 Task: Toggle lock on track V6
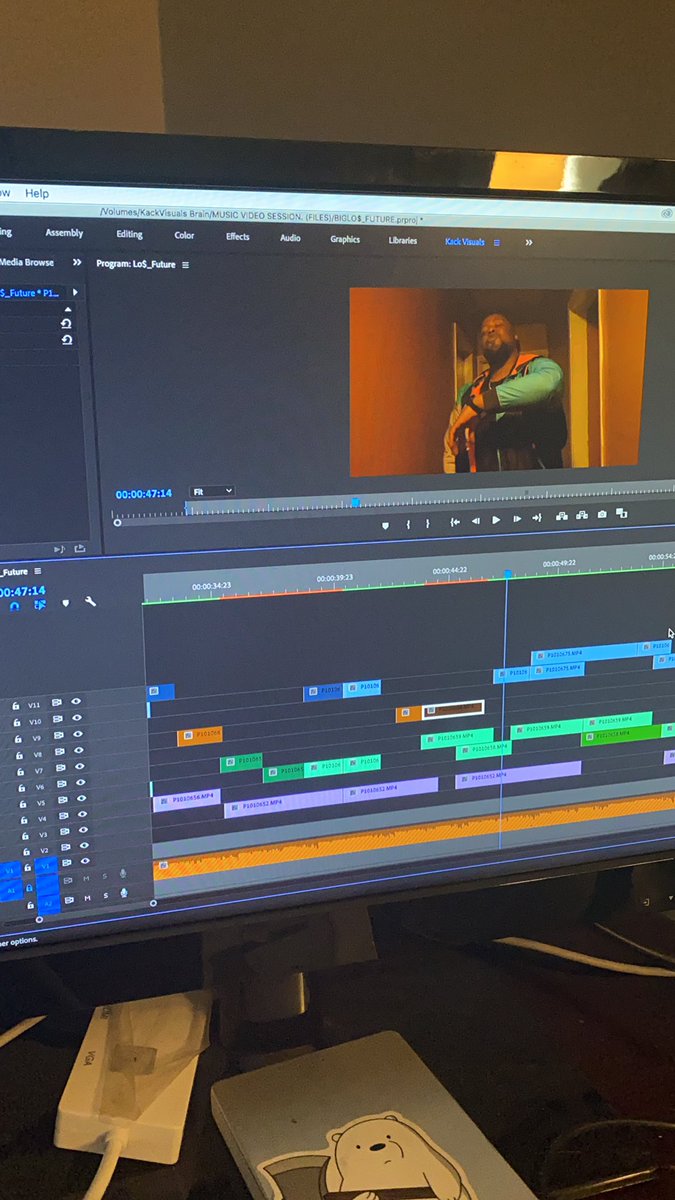pyautogui.click(x=22, y=788)
